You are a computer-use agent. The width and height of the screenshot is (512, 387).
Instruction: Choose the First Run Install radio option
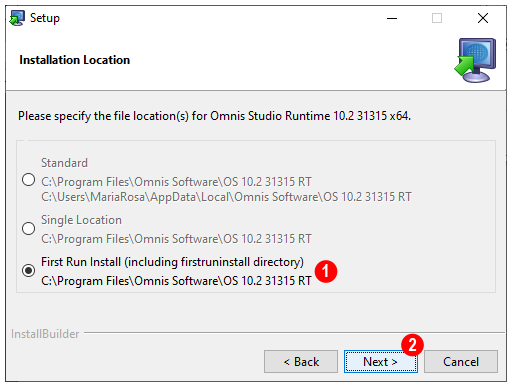point(28,270)
